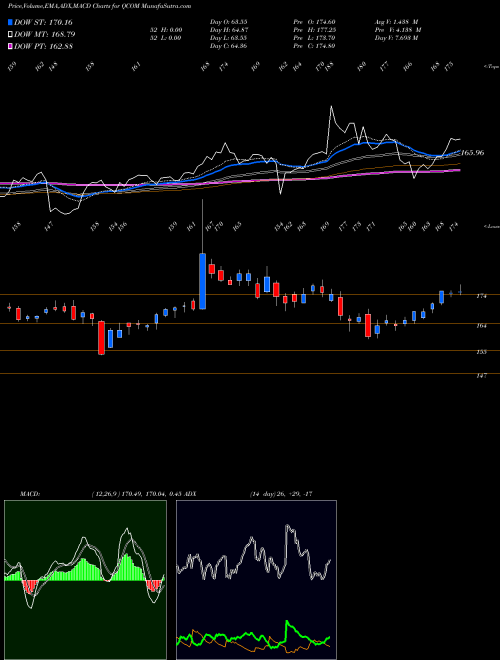Click the 'Pre H: 177.25' value

pyautogui.click(x=314, y=30)
